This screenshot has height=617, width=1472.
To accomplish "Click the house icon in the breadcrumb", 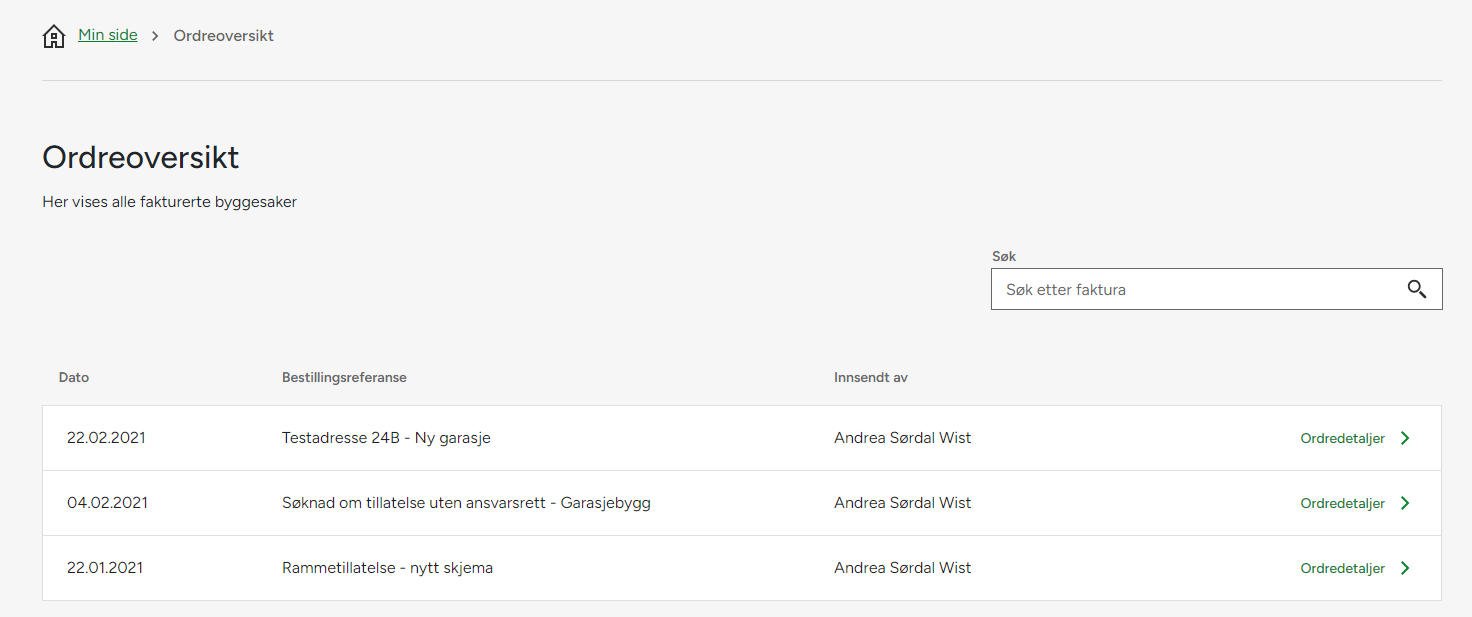I will pos(54,37).
